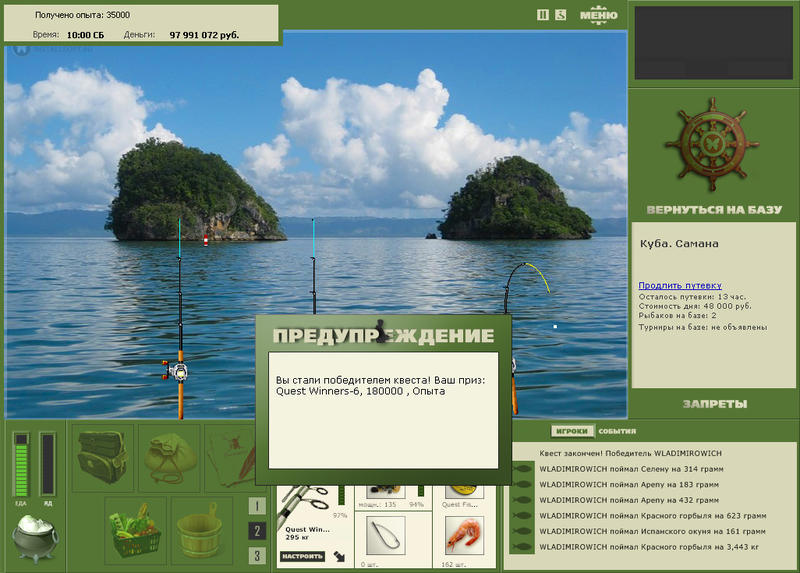The height and width of the screenshot is (573, 800).
Task: Click event row 'Красного горбыля на 3,443 кг'
Action: tap(648, 547)
